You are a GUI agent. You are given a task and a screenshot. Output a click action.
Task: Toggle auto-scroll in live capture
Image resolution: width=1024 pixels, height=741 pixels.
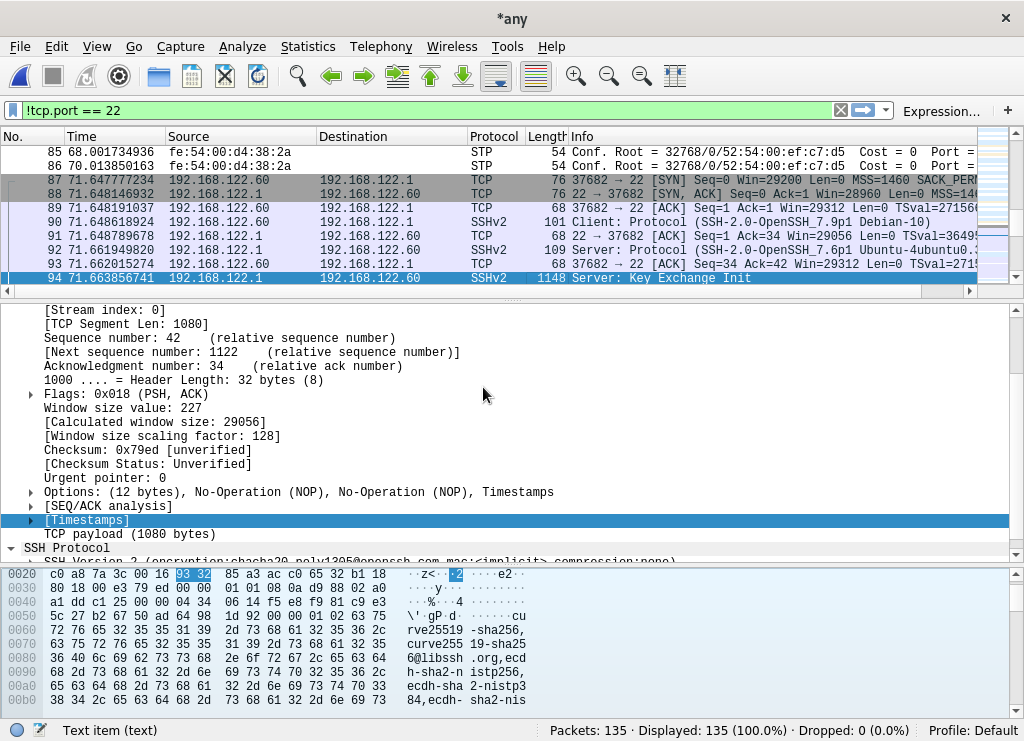(495, 76)
